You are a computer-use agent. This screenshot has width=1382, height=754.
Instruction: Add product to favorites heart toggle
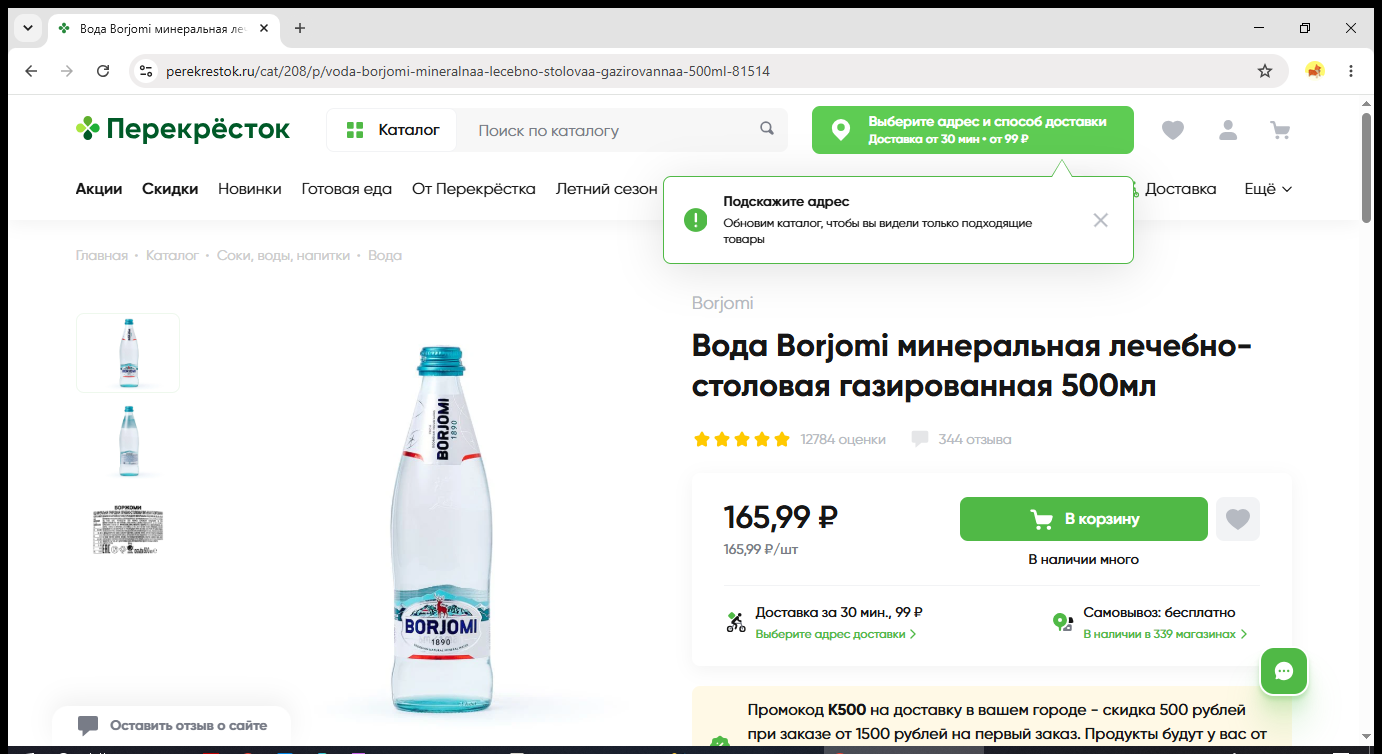pos(1238,519)
